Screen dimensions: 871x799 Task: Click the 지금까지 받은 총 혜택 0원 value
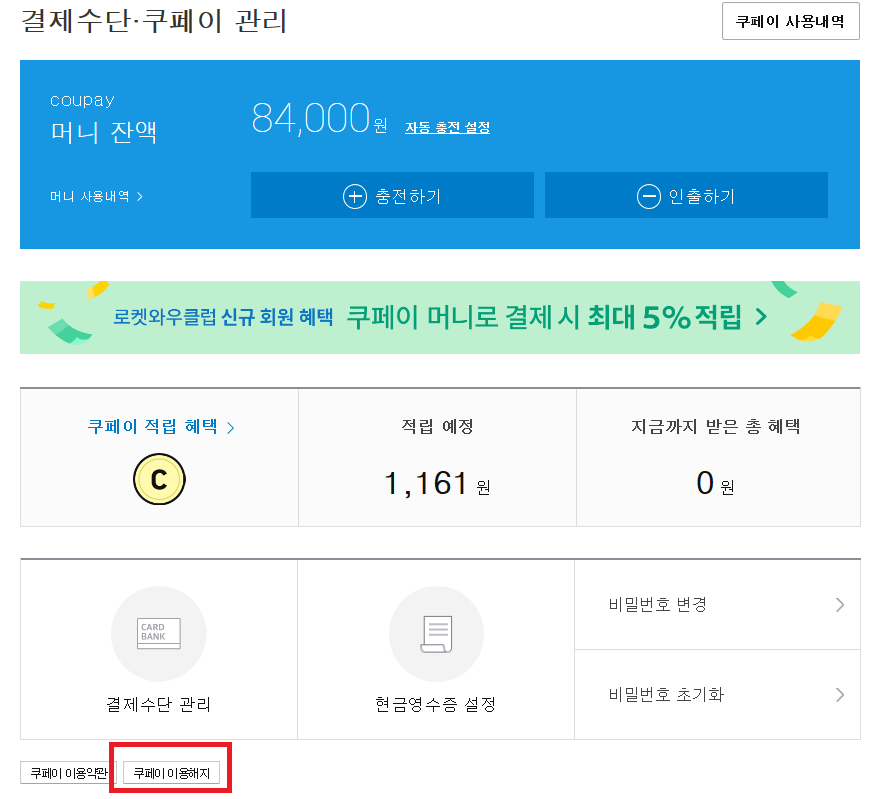coord(715,483)
